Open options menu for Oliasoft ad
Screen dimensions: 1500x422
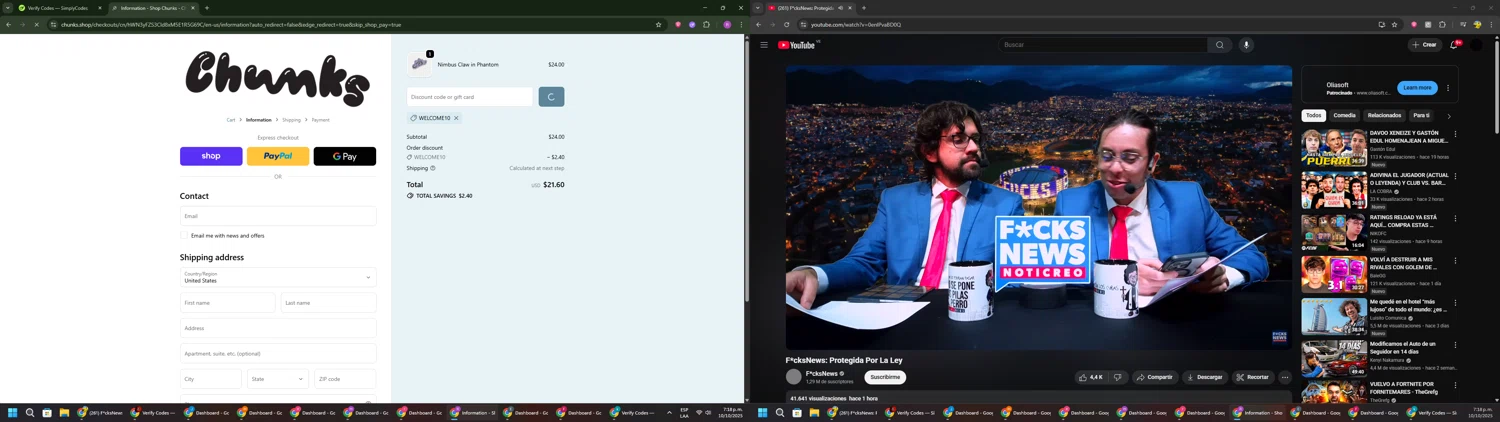click(1448, 88)
